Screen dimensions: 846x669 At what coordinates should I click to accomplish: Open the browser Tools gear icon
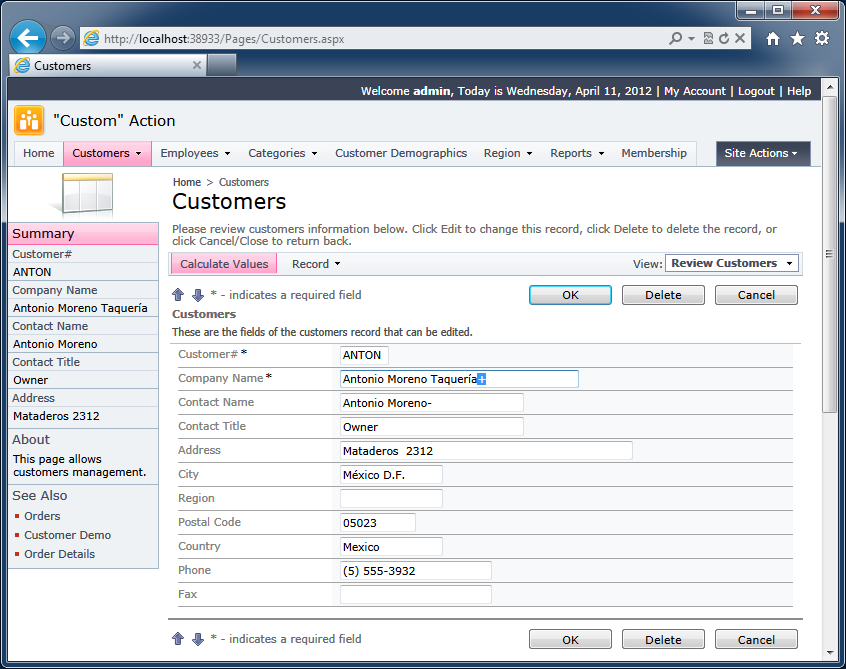pyautogui.click(x=822, y=38)
